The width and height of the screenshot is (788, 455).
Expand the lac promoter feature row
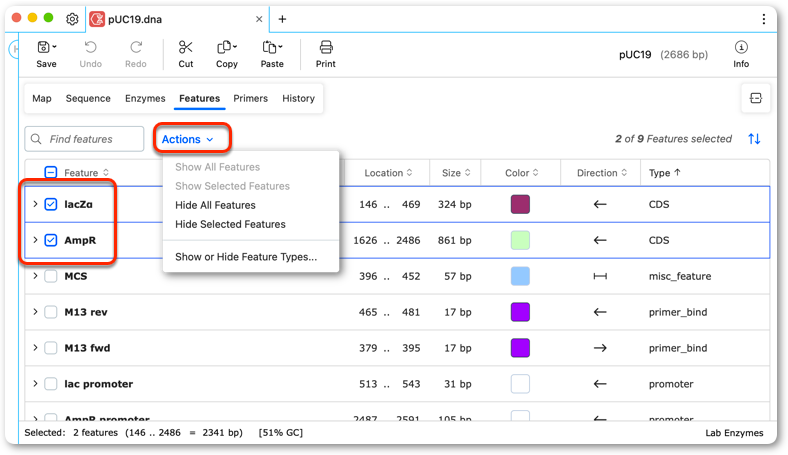35,384
